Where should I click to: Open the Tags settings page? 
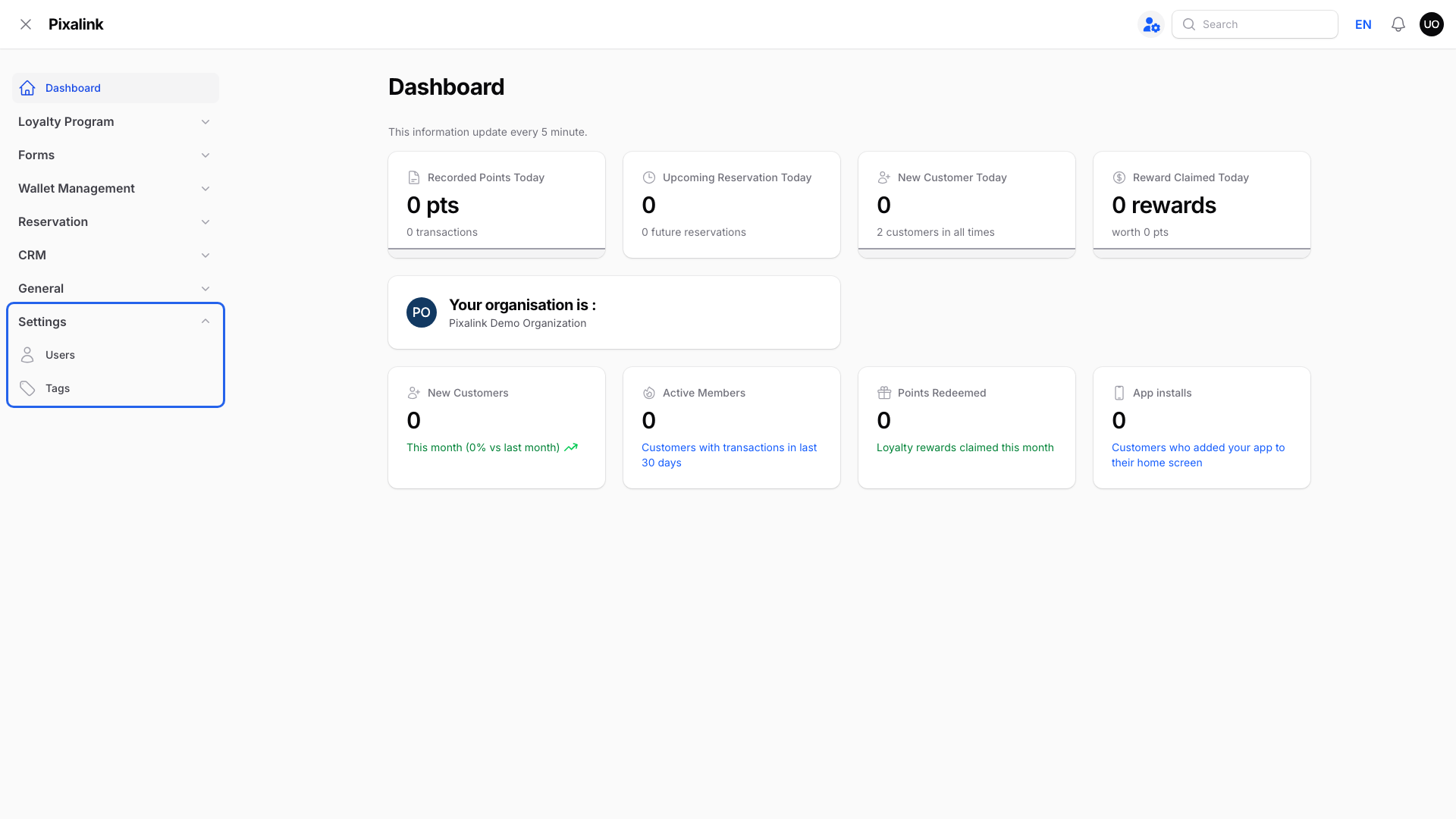[x=115, y=388]
